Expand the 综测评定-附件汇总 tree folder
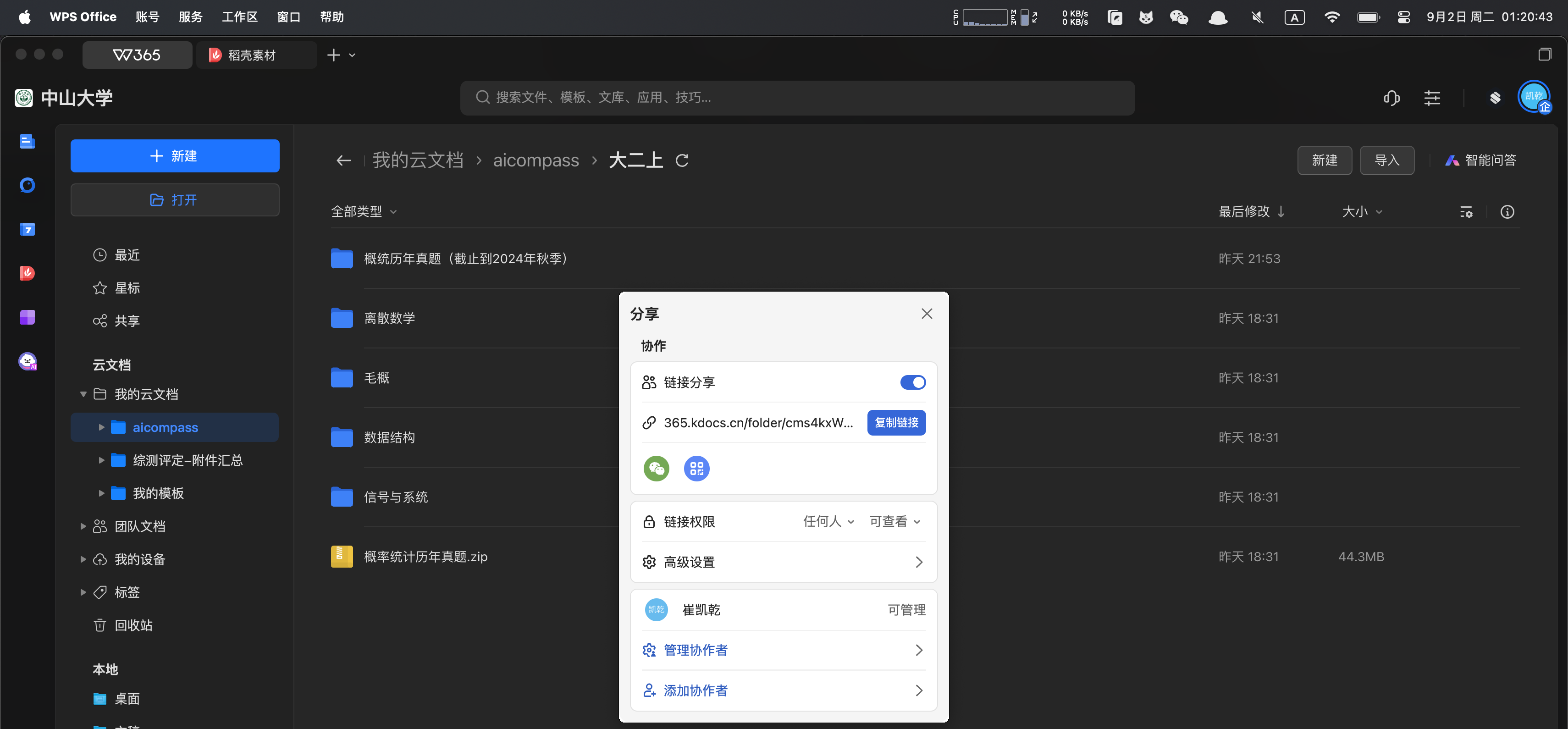The height and width of the screenshot is (729, 1568). click(x=102, y=460)
